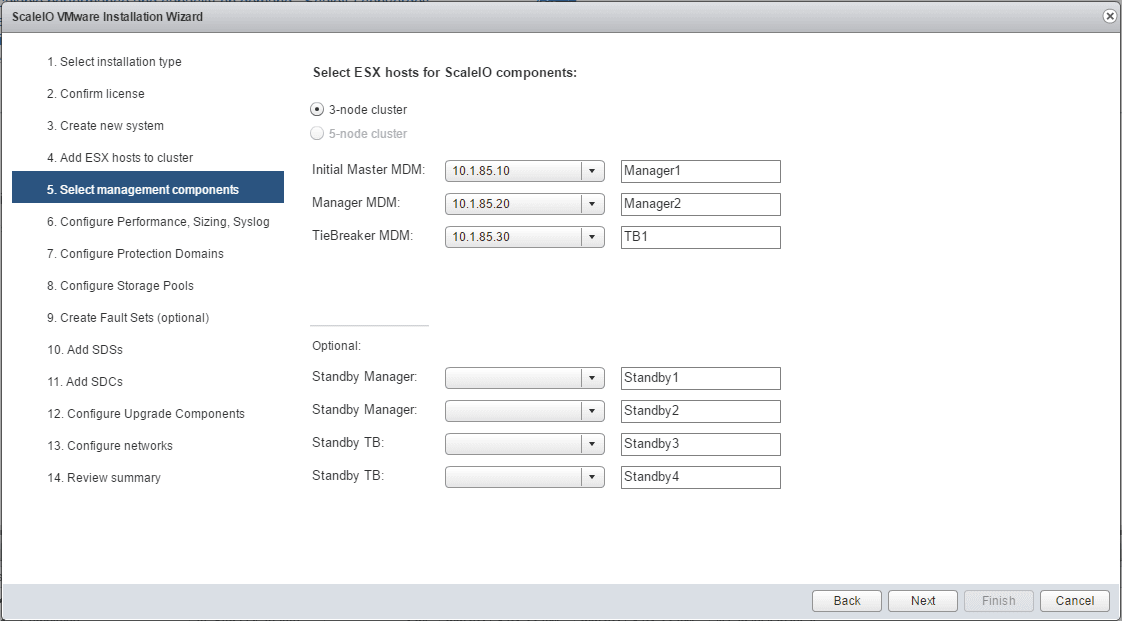
Task: Open step 13 Configure networks
Action: 110,446
